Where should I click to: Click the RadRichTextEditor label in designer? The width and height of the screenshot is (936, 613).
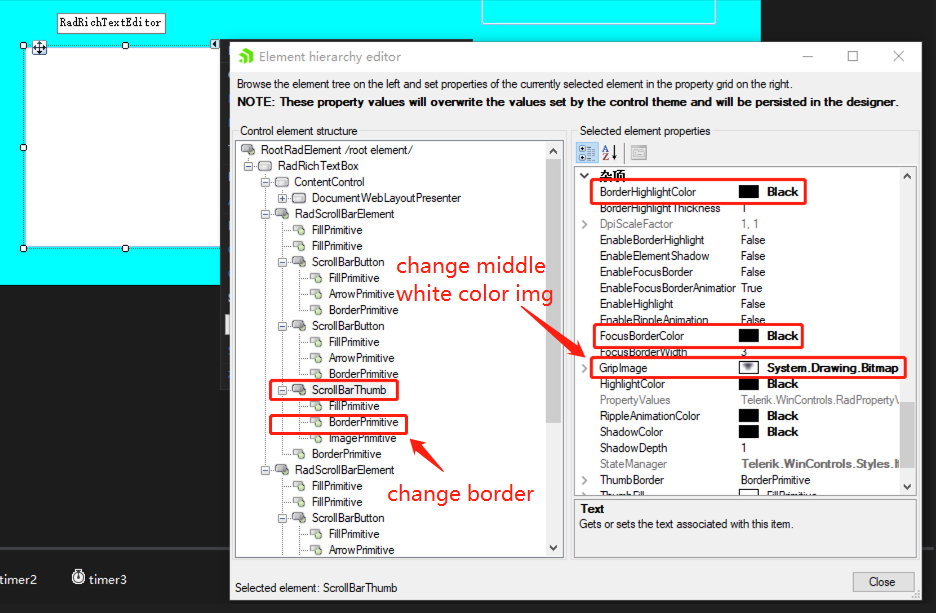tap(110, 23)
